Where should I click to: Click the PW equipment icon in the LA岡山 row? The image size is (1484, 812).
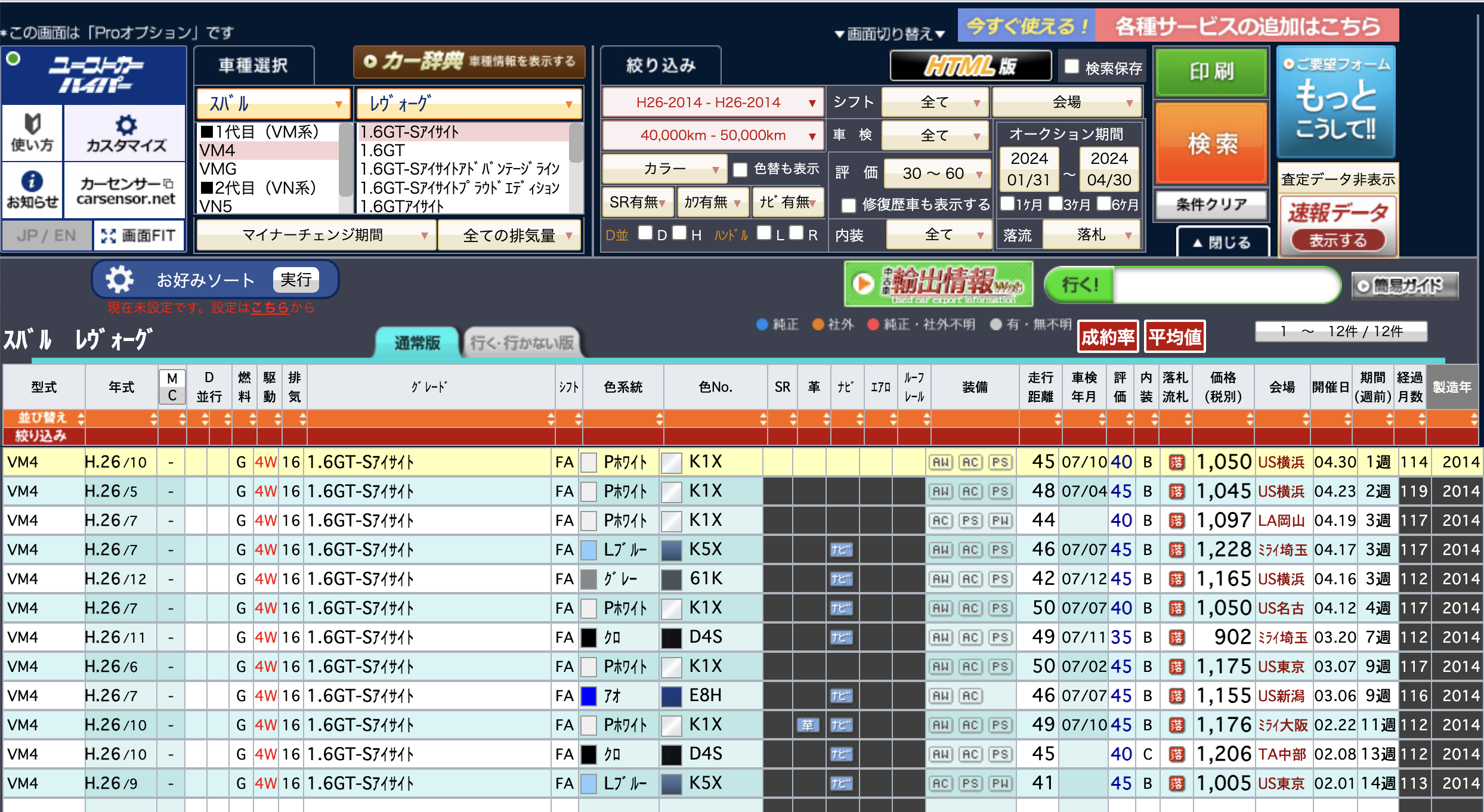(1000, 520)
